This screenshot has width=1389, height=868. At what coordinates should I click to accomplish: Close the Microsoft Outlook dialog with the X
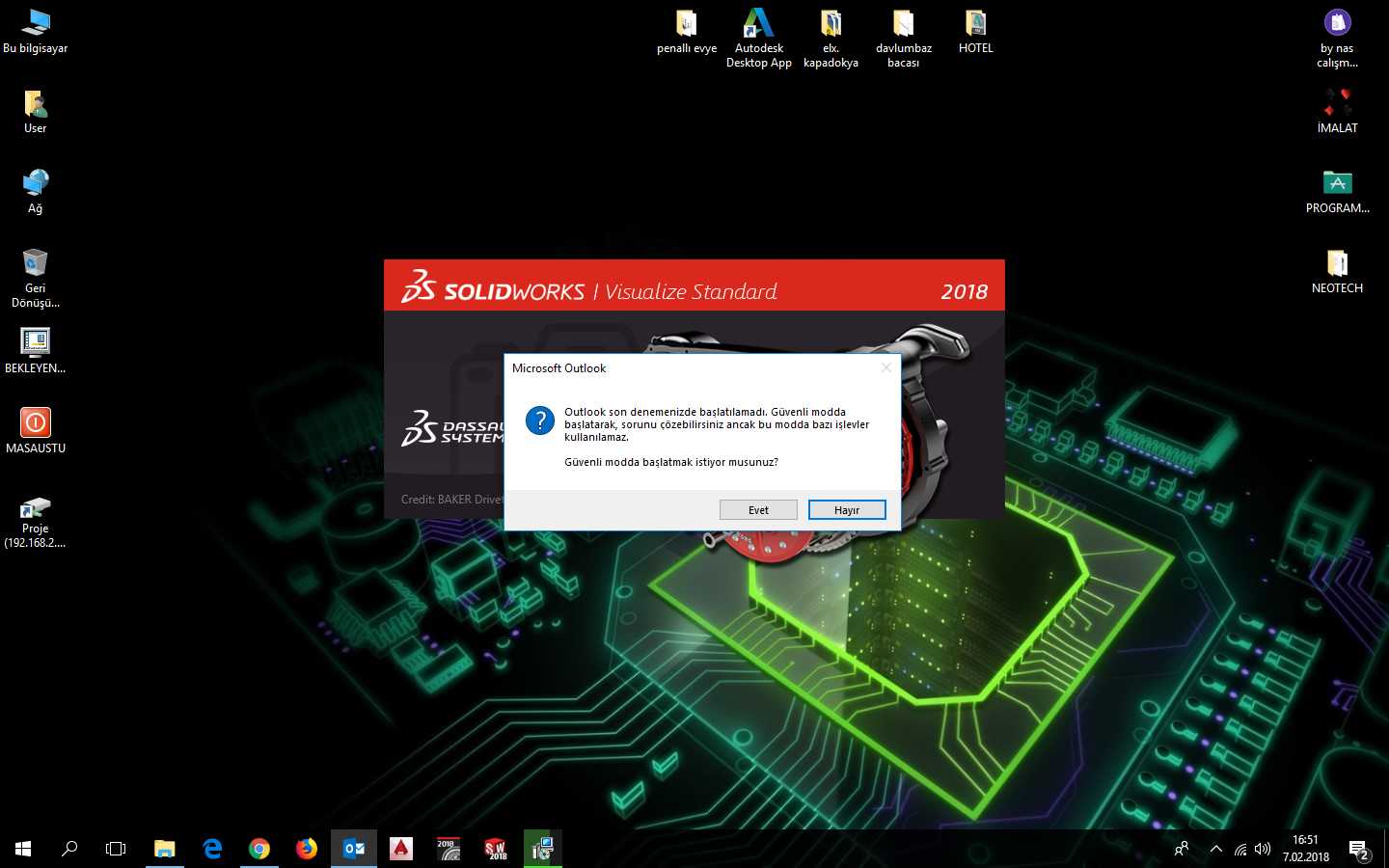pyautogui.click(x=886, y=367)
